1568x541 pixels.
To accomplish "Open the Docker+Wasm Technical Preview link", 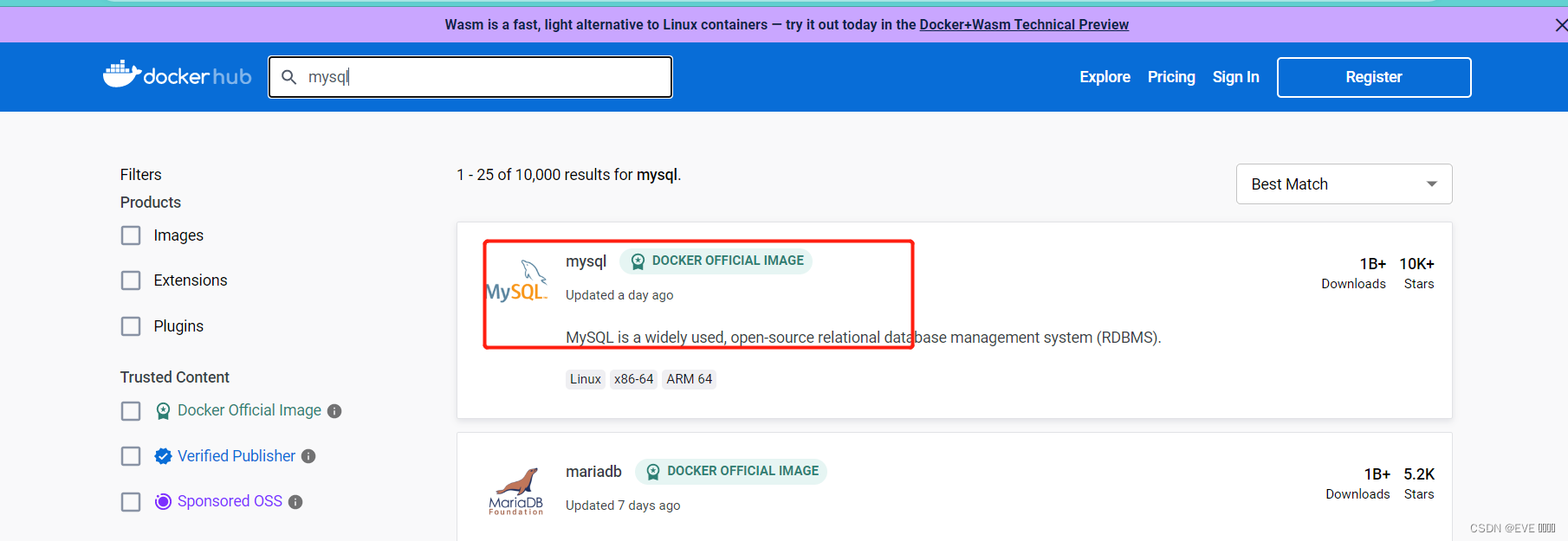I will [x=1024, y=25].
